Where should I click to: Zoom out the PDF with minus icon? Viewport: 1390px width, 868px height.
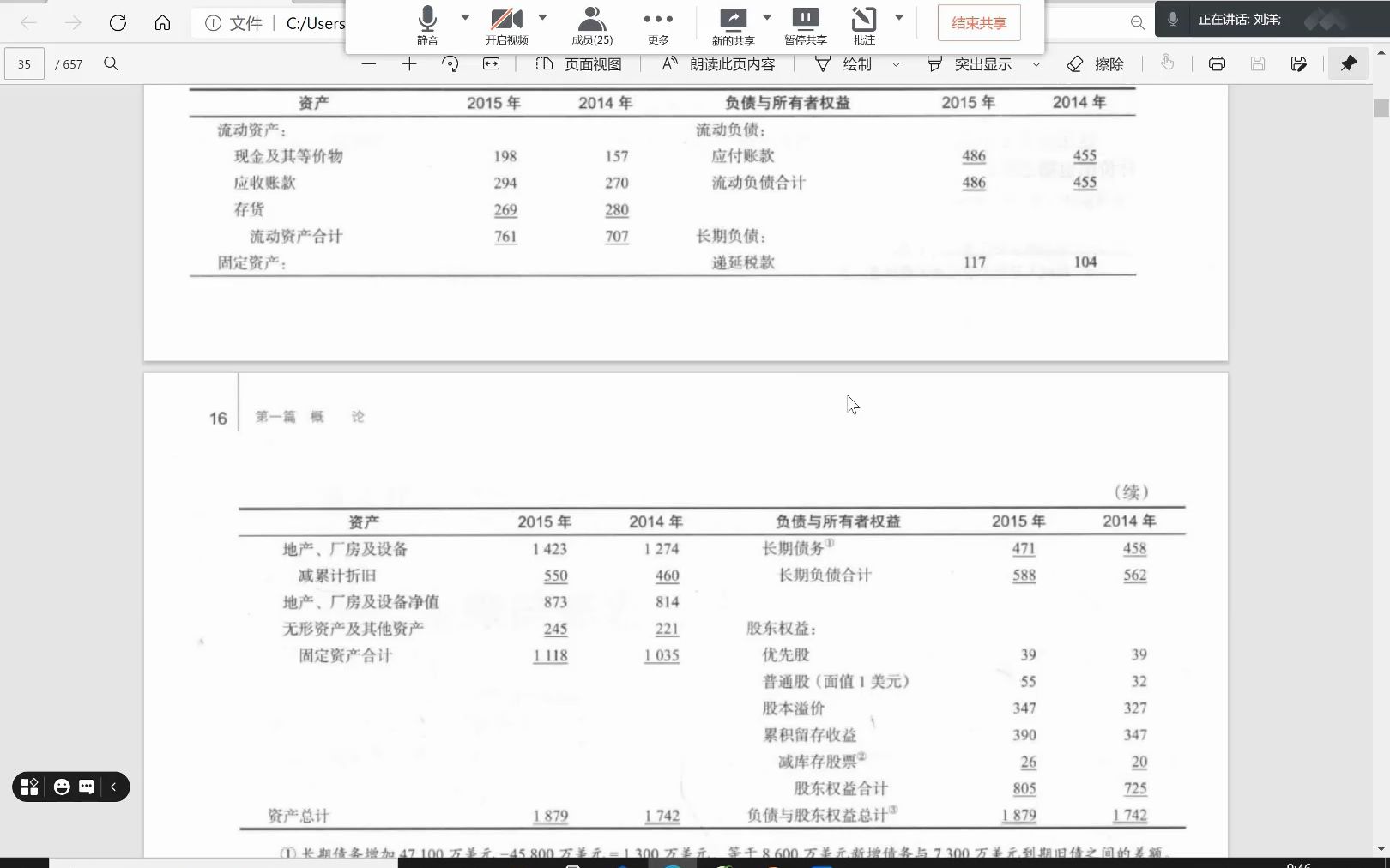click(369, 63)
